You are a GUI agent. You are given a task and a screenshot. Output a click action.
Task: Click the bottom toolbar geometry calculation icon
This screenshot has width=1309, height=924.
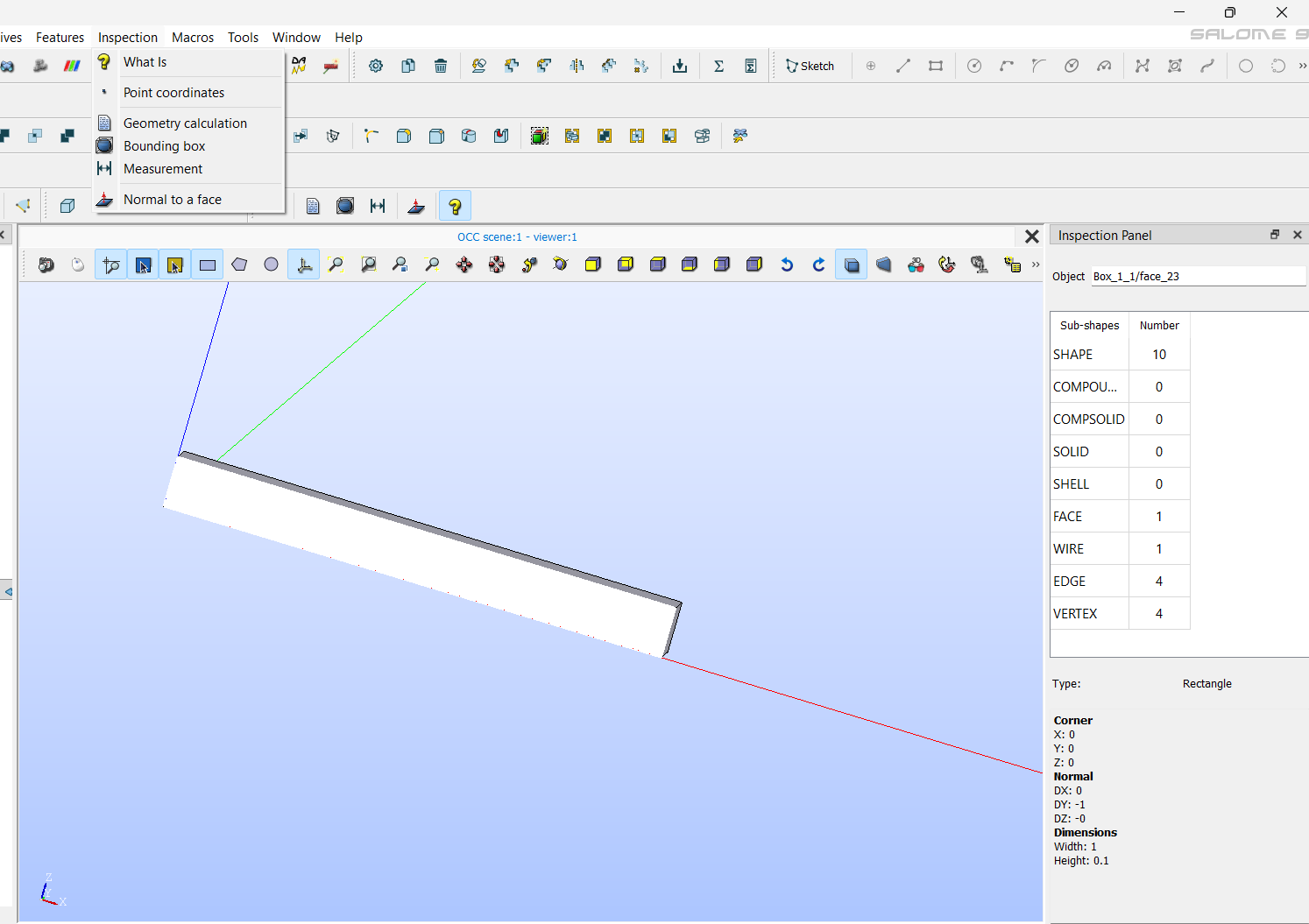[x=313, y=206]
